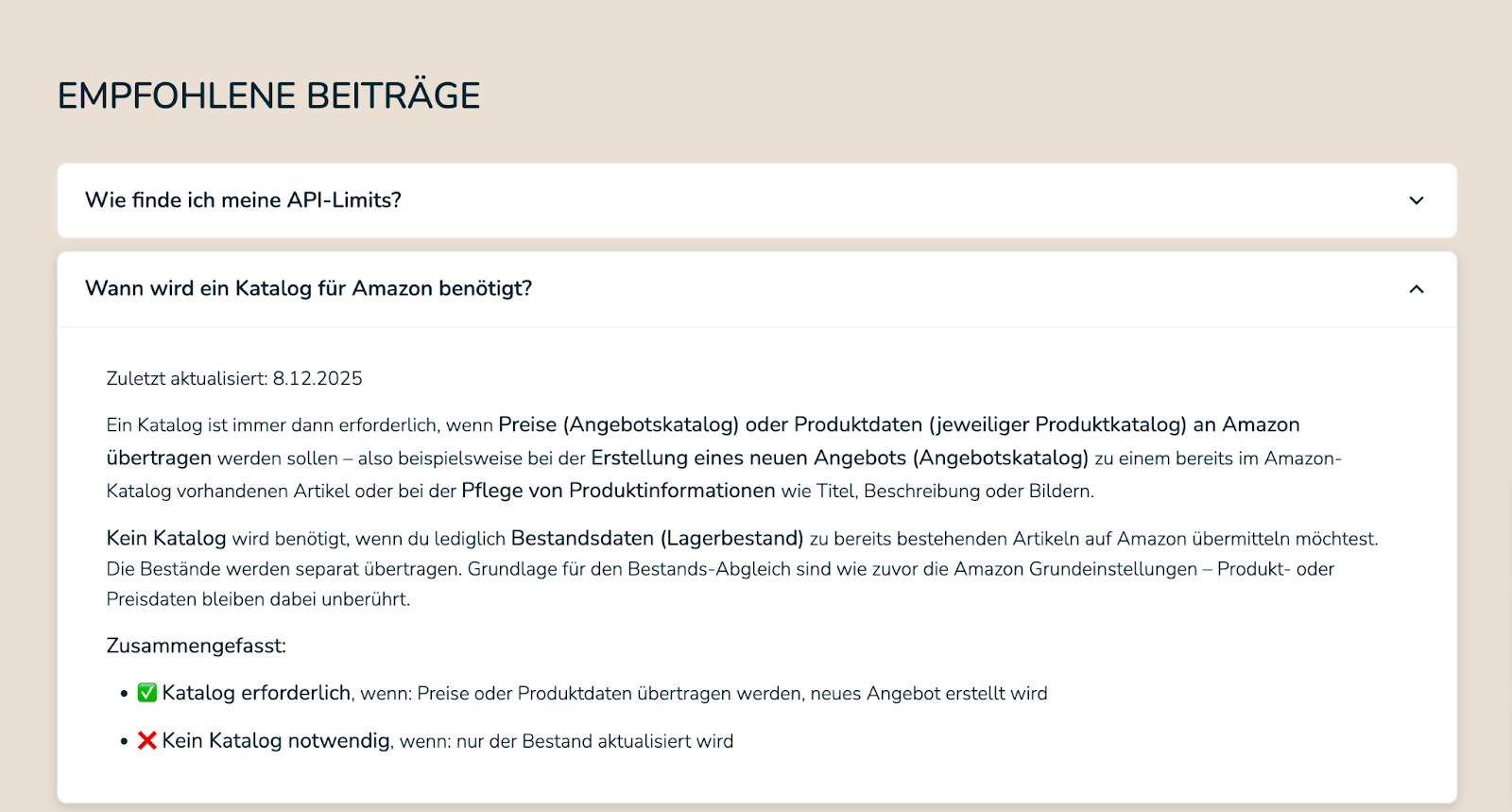Click 'Erstellung eines neuen Angebots (Angebotskatalog)' phrase
Screen dimensions: 1512x812
click(839, 458)
